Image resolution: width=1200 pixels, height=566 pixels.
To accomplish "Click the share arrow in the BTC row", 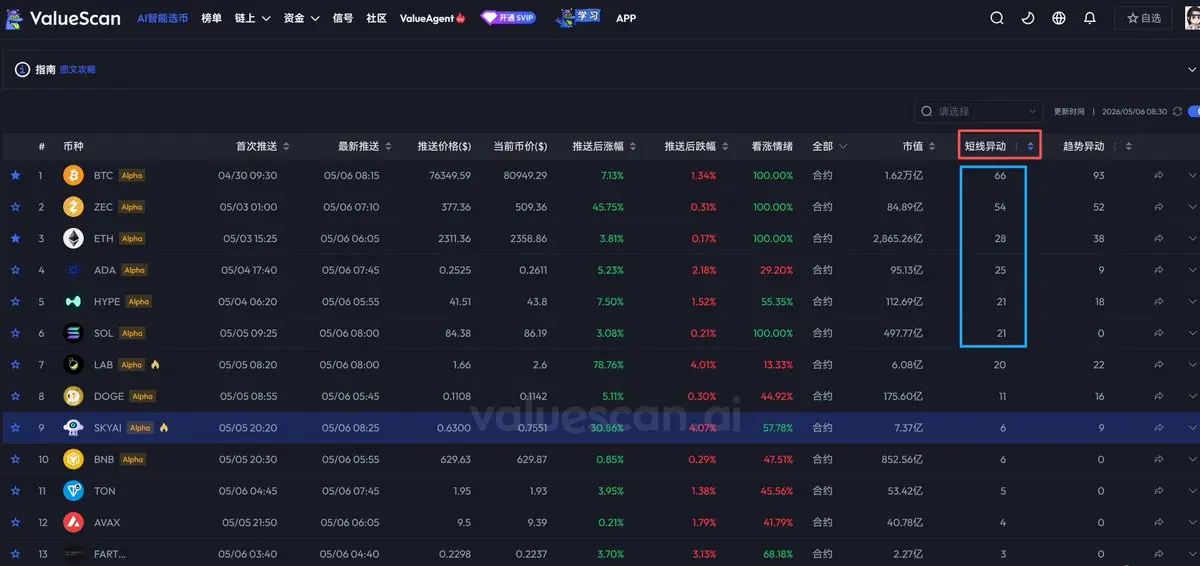I will (1158, 175).
